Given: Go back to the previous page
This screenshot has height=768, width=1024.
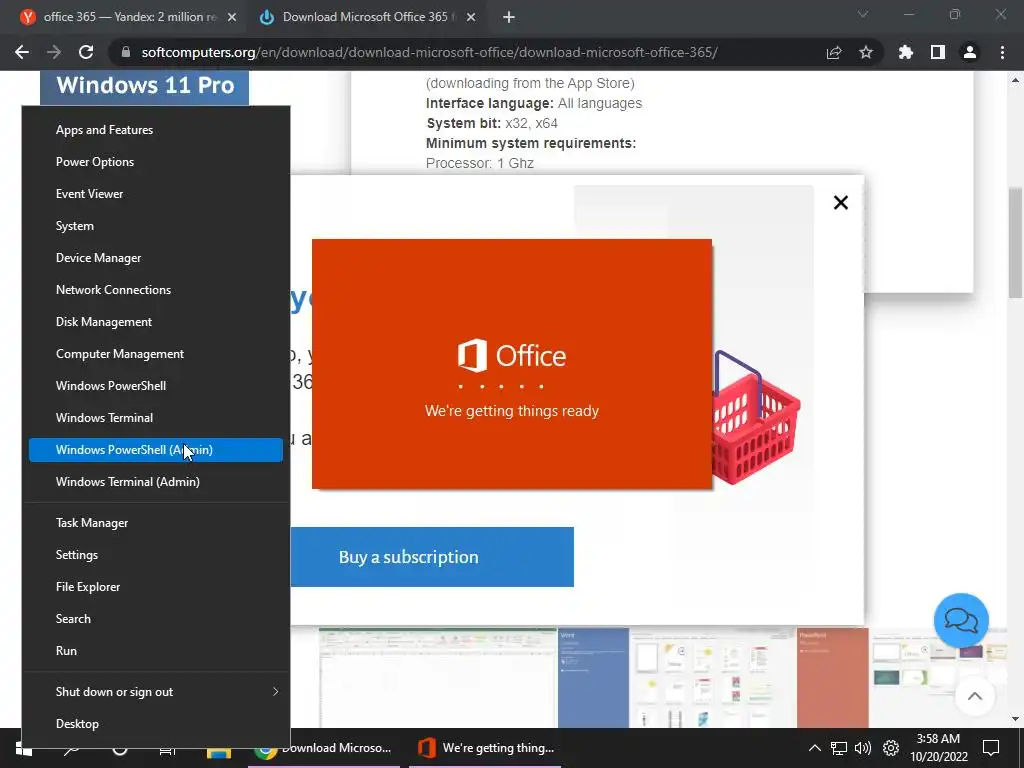Looking at the screenshot, I should pyautogui.click(x=22, y=52).
